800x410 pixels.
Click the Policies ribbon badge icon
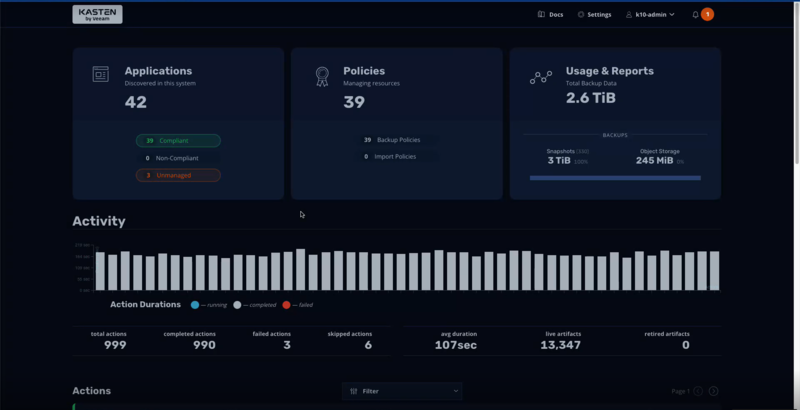click(x=322, y=76)
